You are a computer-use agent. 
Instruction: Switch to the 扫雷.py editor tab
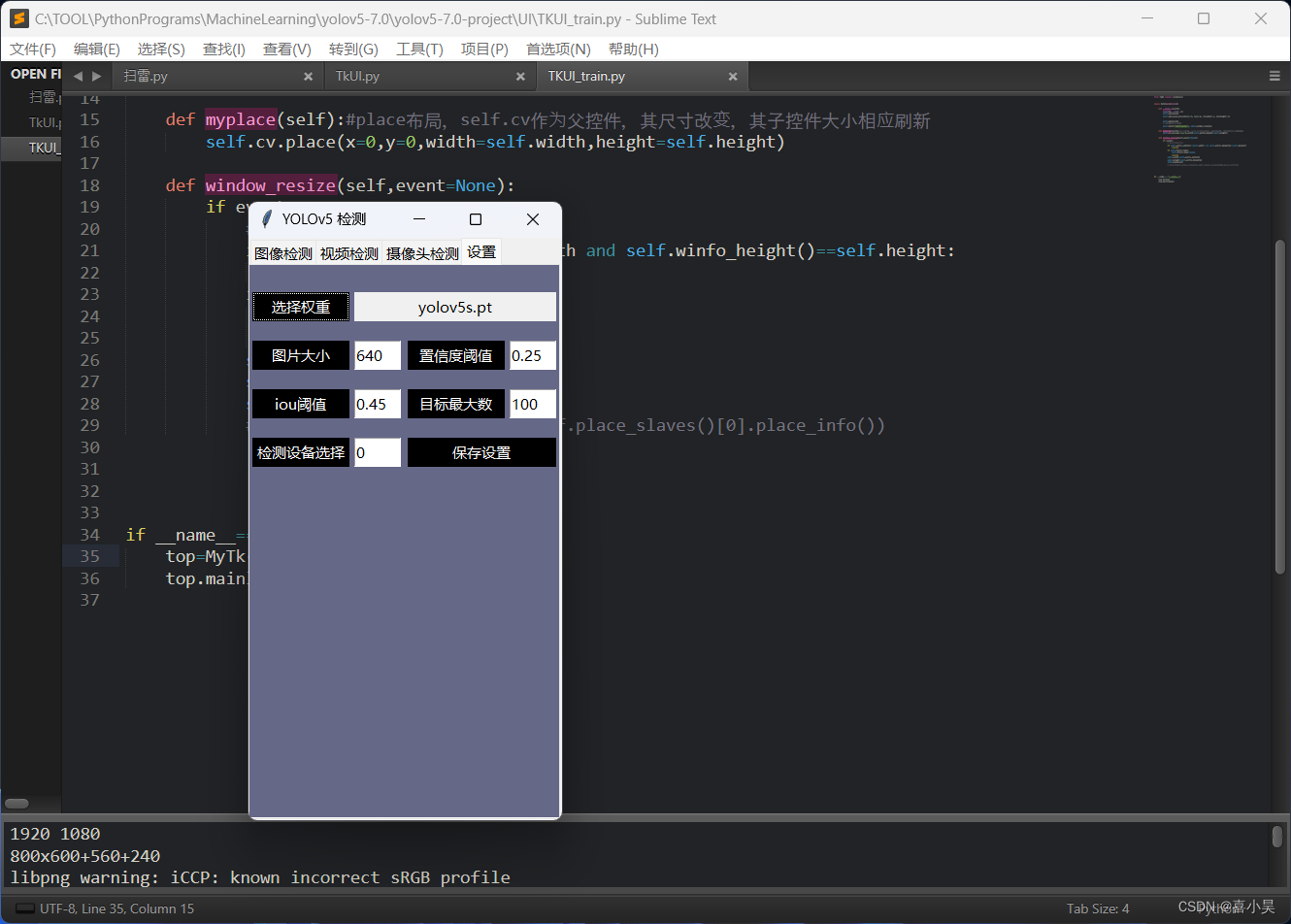pyautogui.click(x=217, y=76)
